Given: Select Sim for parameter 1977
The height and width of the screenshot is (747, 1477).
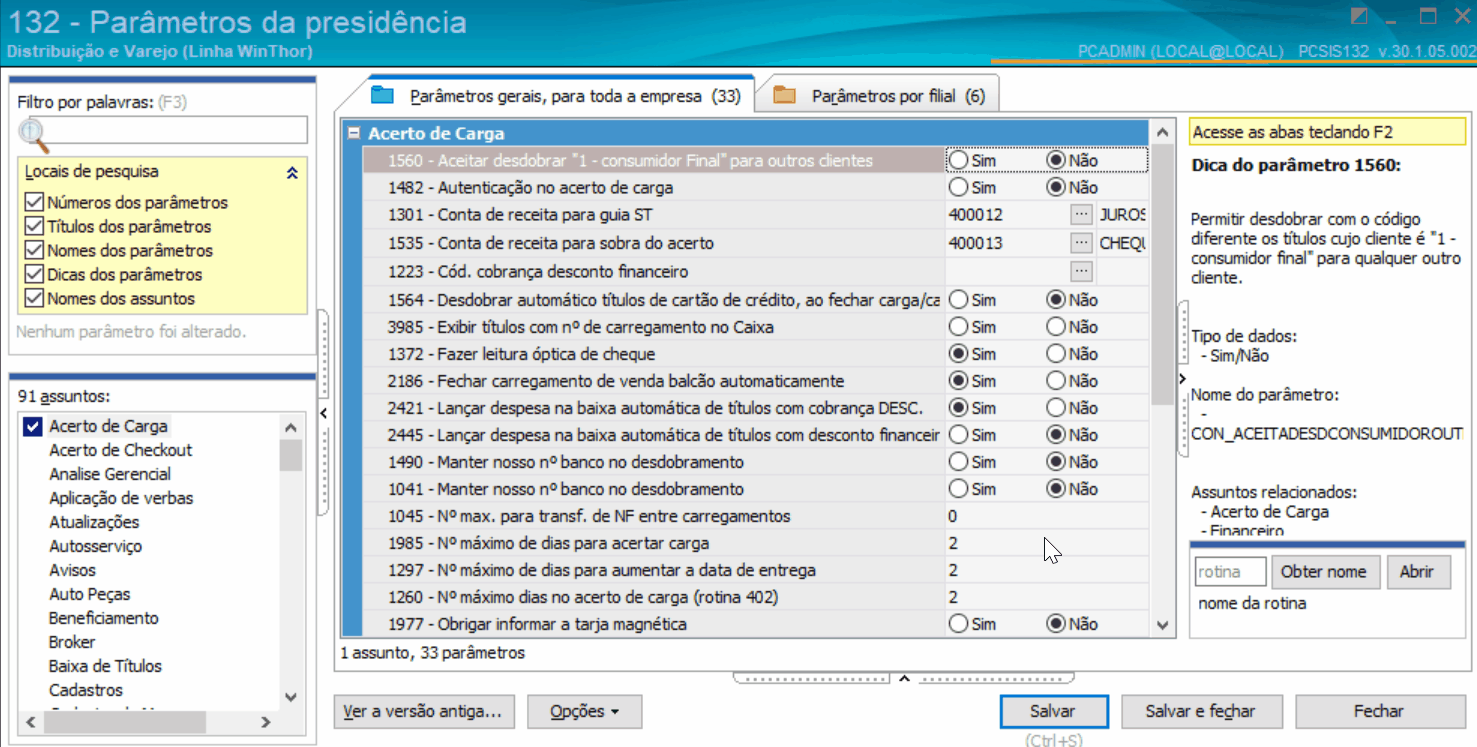Looking at the screenshot, I should pyautogui.click(x=959, y=624).
